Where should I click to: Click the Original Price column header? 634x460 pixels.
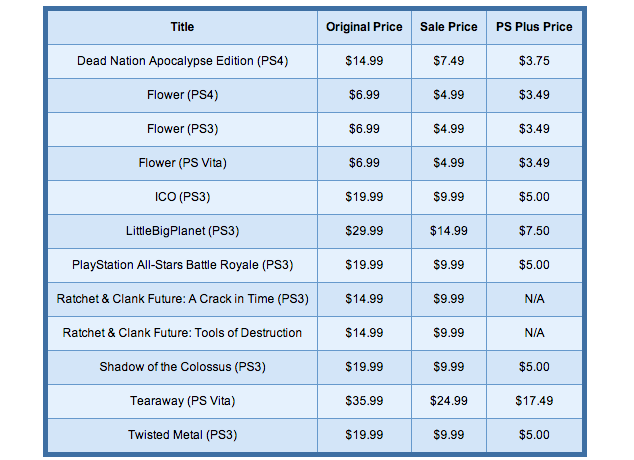[x=364, y=27]
